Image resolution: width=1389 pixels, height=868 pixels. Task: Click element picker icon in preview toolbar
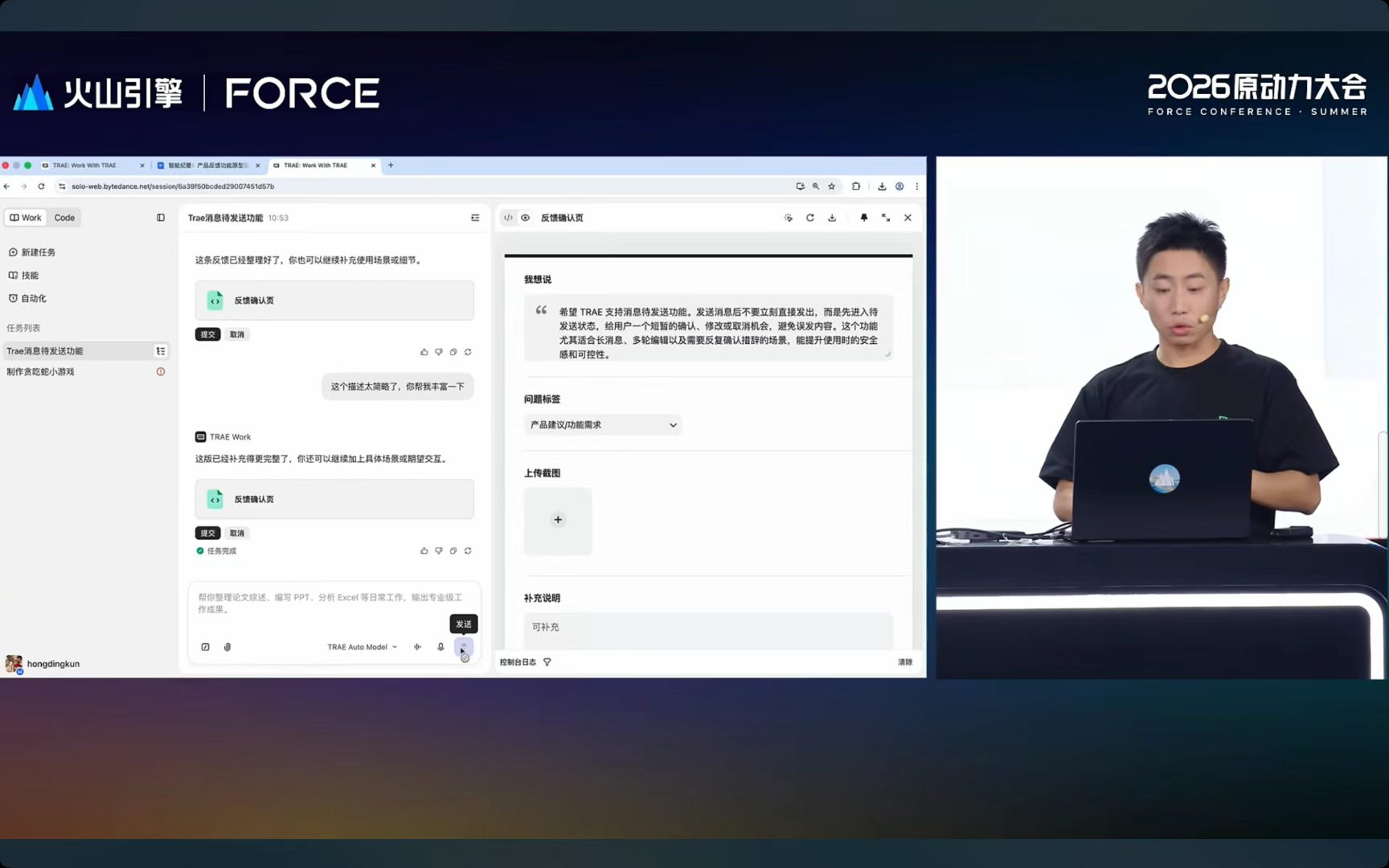789,218
